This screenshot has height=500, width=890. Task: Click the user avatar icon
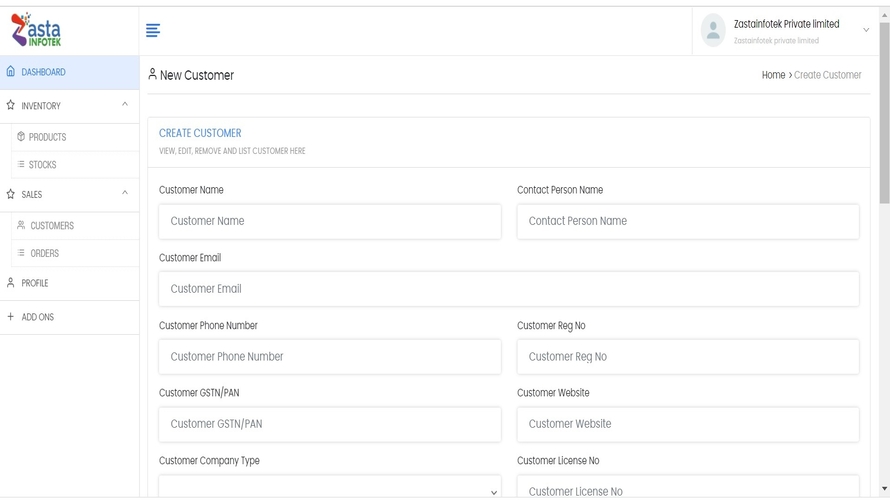click(x=713, y=30)
